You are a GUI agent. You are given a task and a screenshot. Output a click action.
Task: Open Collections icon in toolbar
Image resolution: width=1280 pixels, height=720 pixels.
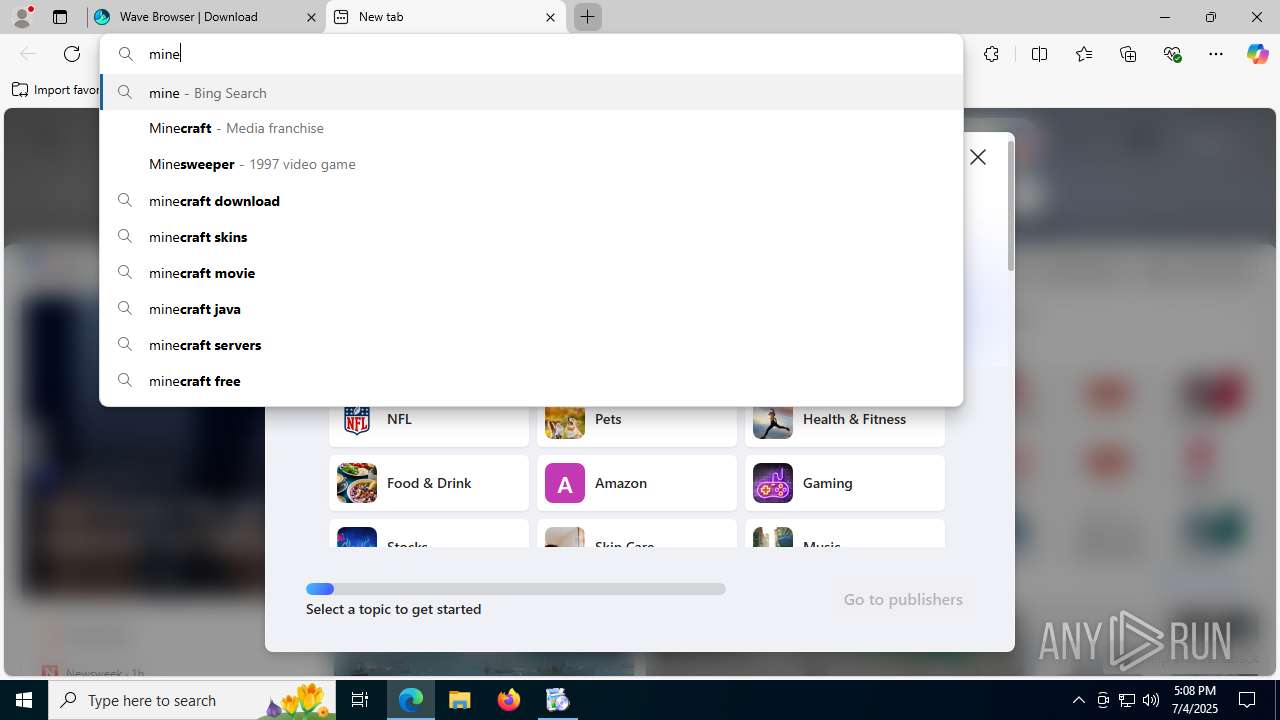coord(1128,54)
